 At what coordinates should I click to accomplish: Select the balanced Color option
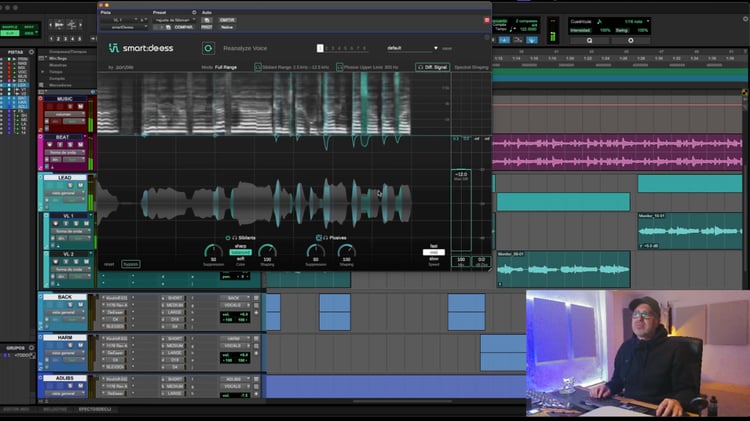point(240,252)
